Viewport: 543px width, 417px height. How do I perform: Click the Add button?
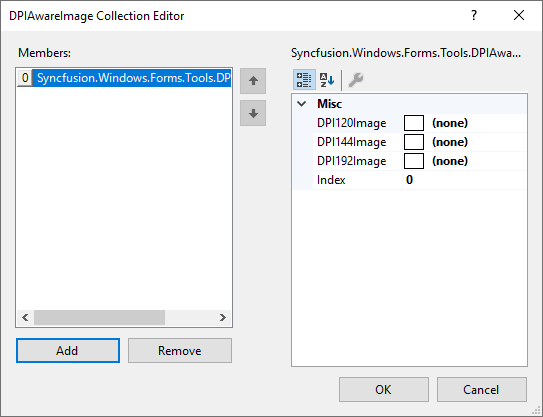pos(68,351)
